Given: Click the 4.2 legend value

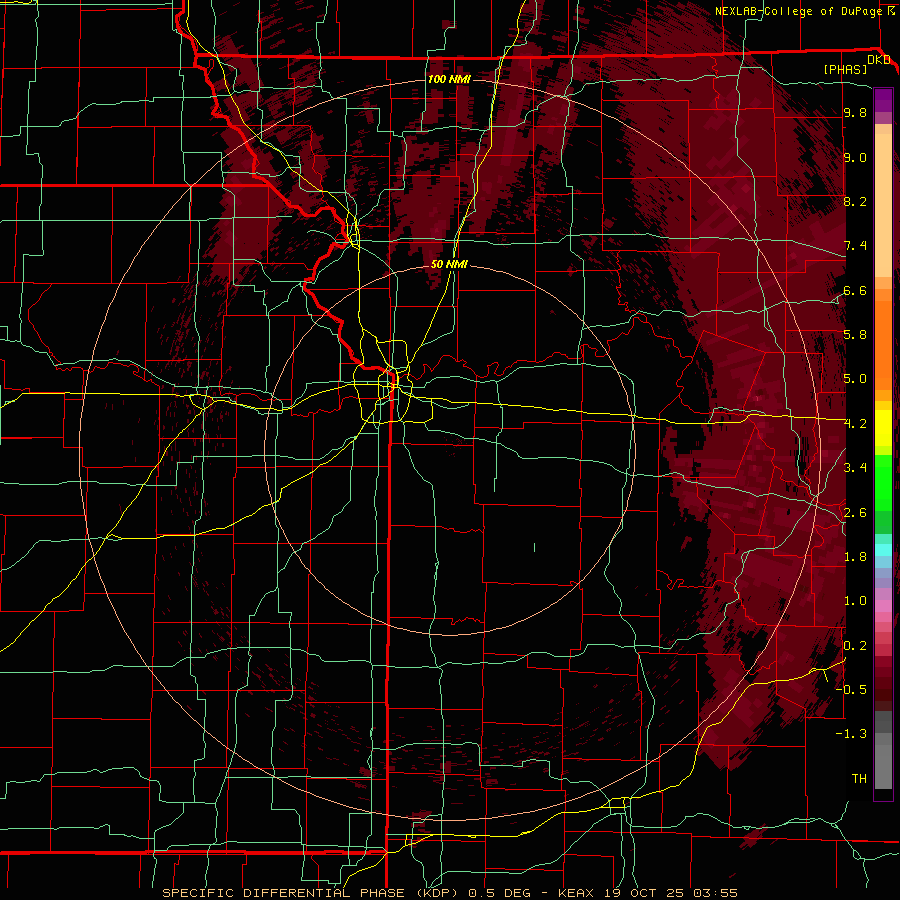Looking at the screenshot, I should tap(855, 424).
